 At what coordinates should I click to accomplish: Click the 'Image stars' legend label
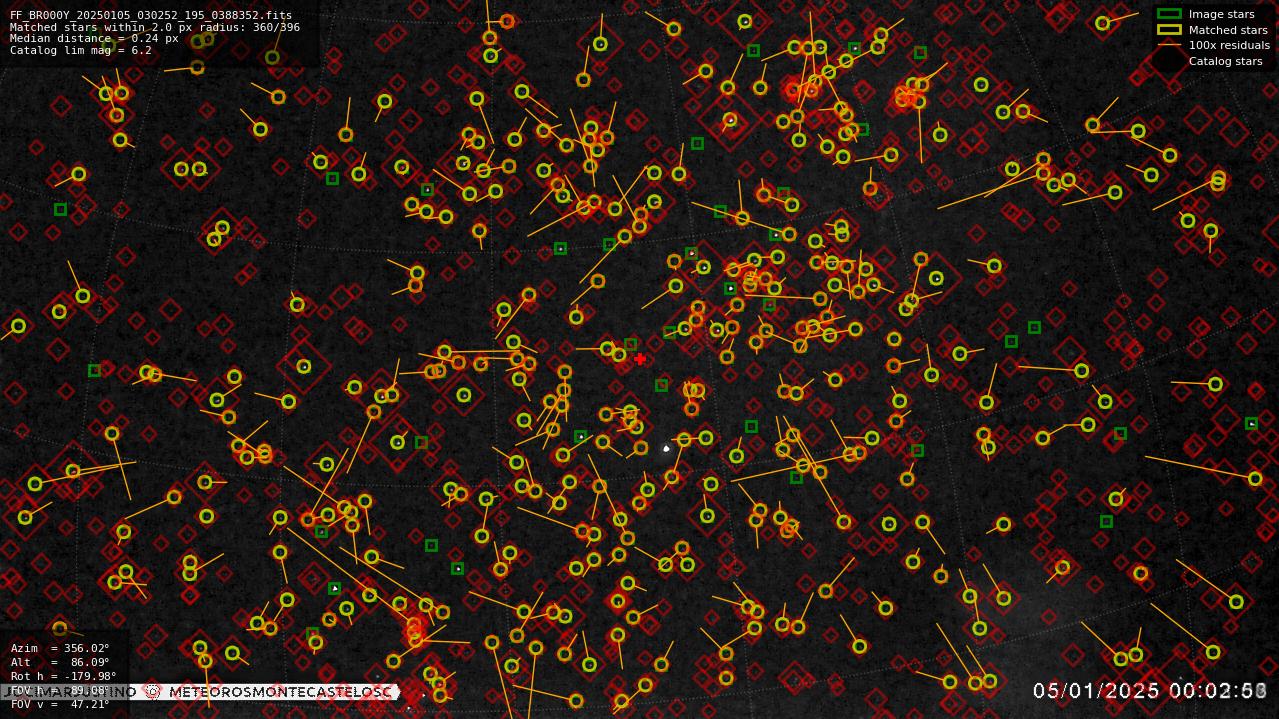[x=1221, y=14]
